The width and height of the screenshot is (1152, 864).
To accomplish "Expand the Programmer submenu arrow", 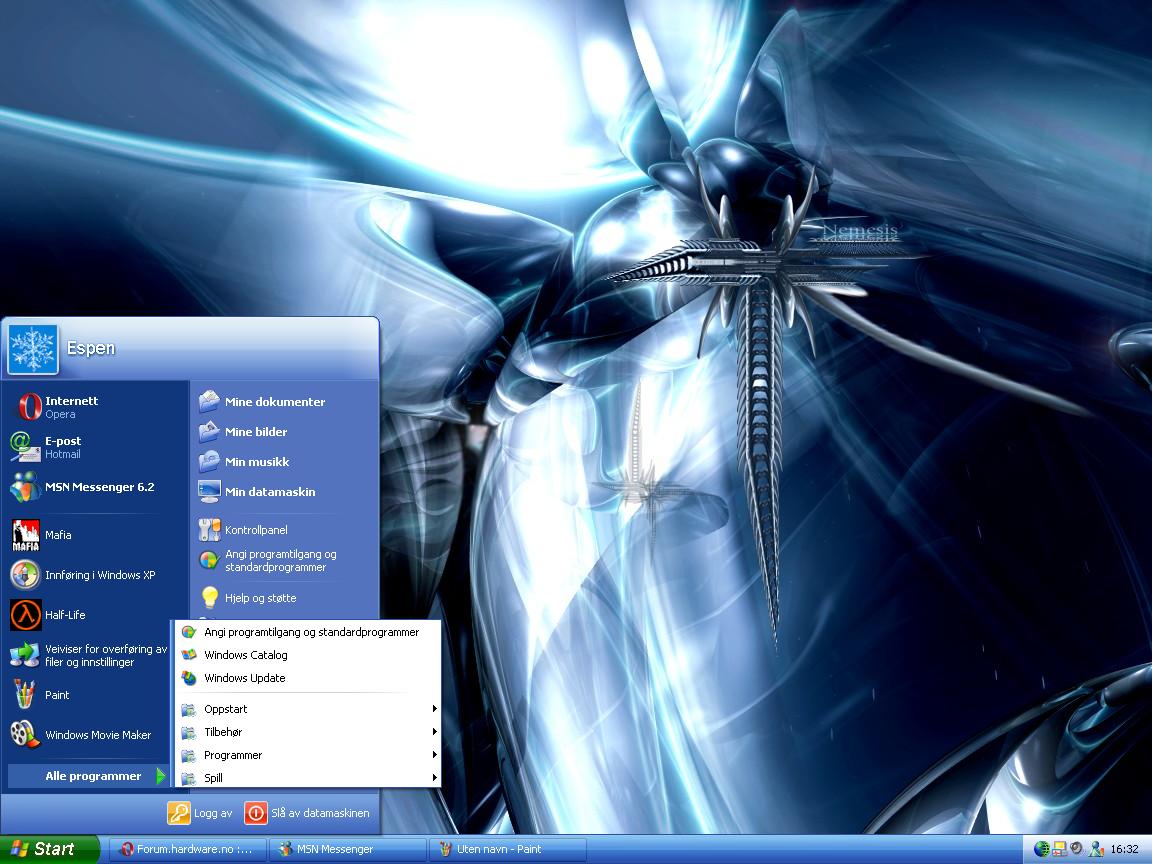I will (434, 755).
